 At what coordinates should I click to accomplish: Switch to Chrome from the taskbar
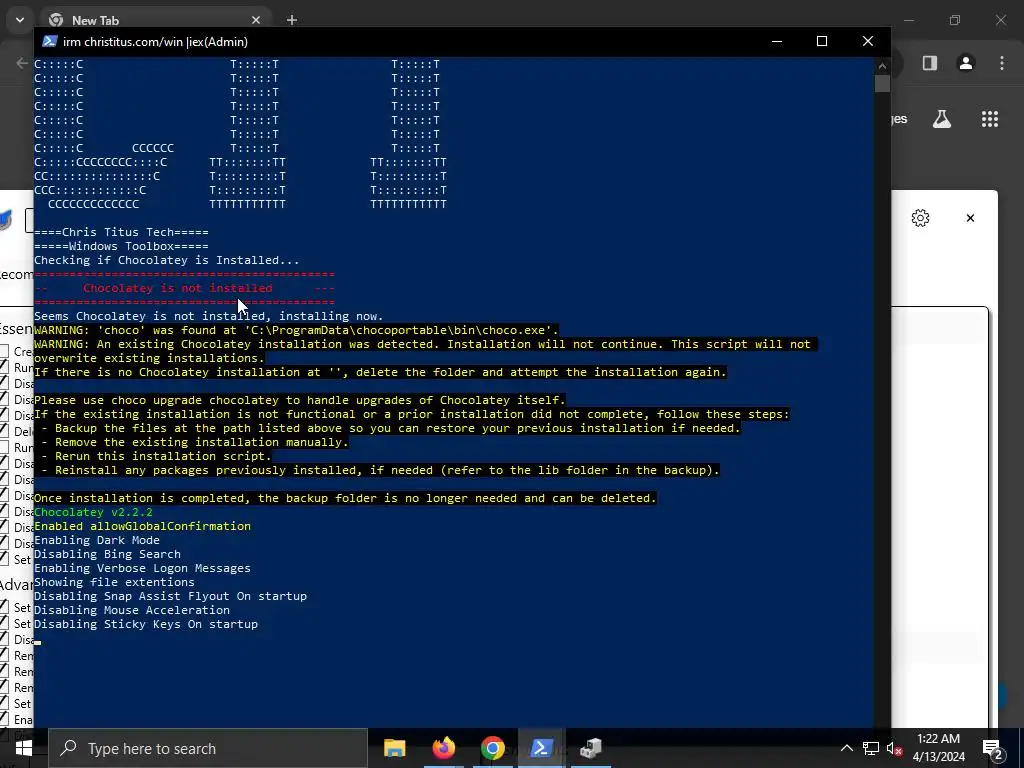[x=493, y=748]
